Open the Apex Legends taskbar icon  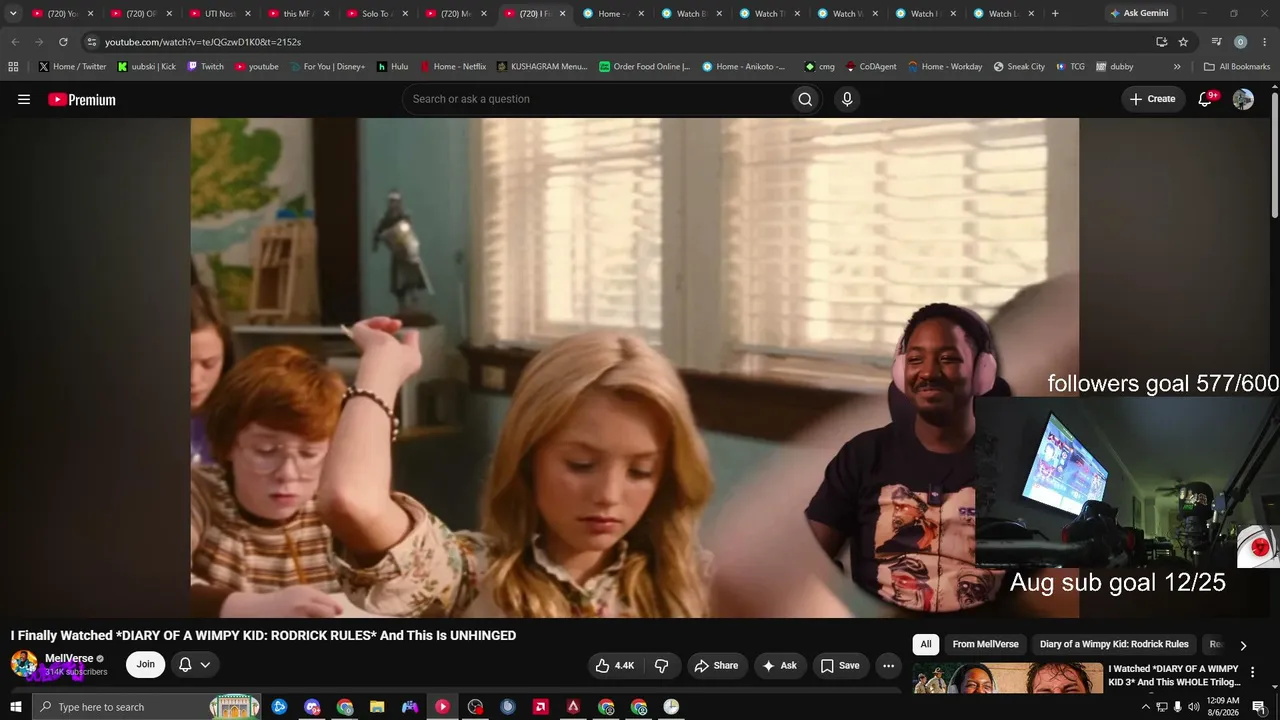click(x=573, y=707)
